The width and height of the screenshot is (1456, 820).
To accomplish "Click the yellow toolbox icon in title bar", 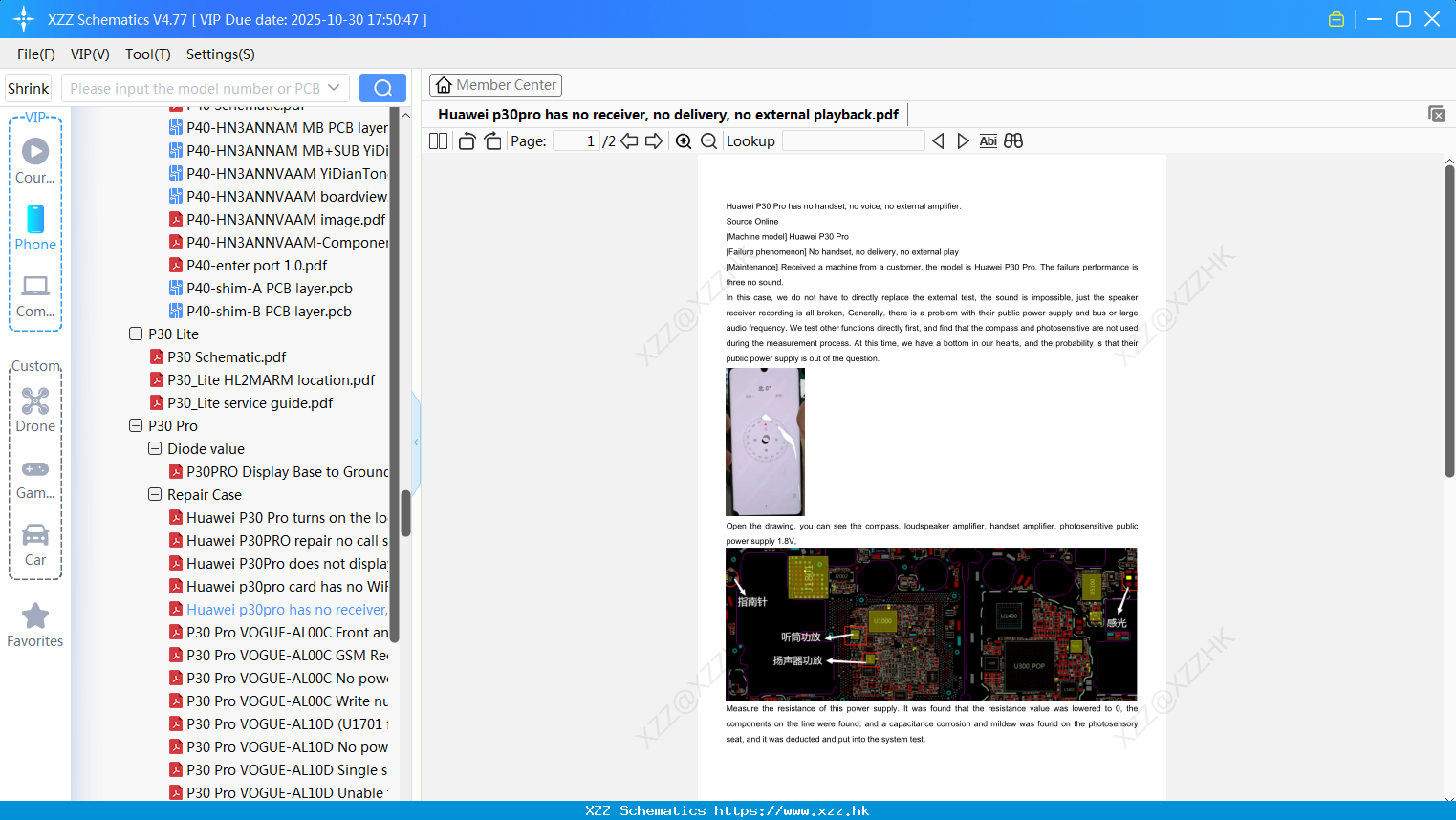I will [x=1336, y=19].
